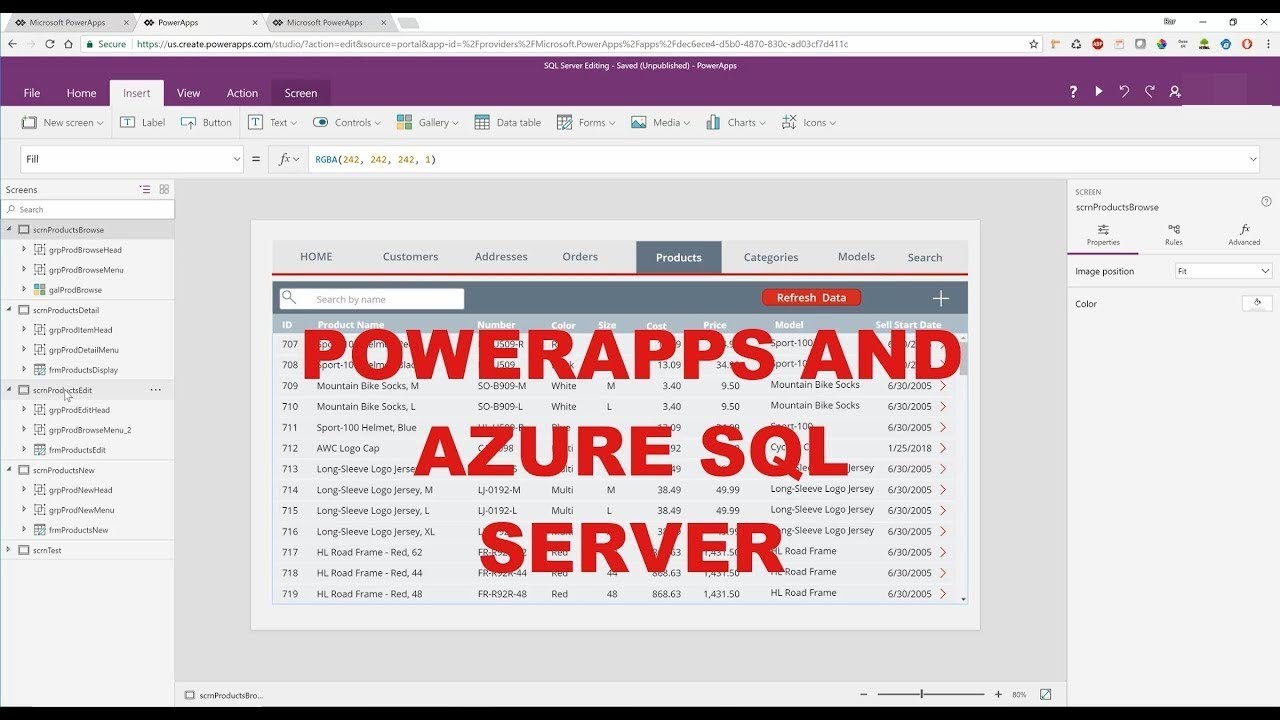Image resolution: width=1280 pixels, height=720 pixels.
Task: Click the help question mark icon
Action: (1073, 91)
